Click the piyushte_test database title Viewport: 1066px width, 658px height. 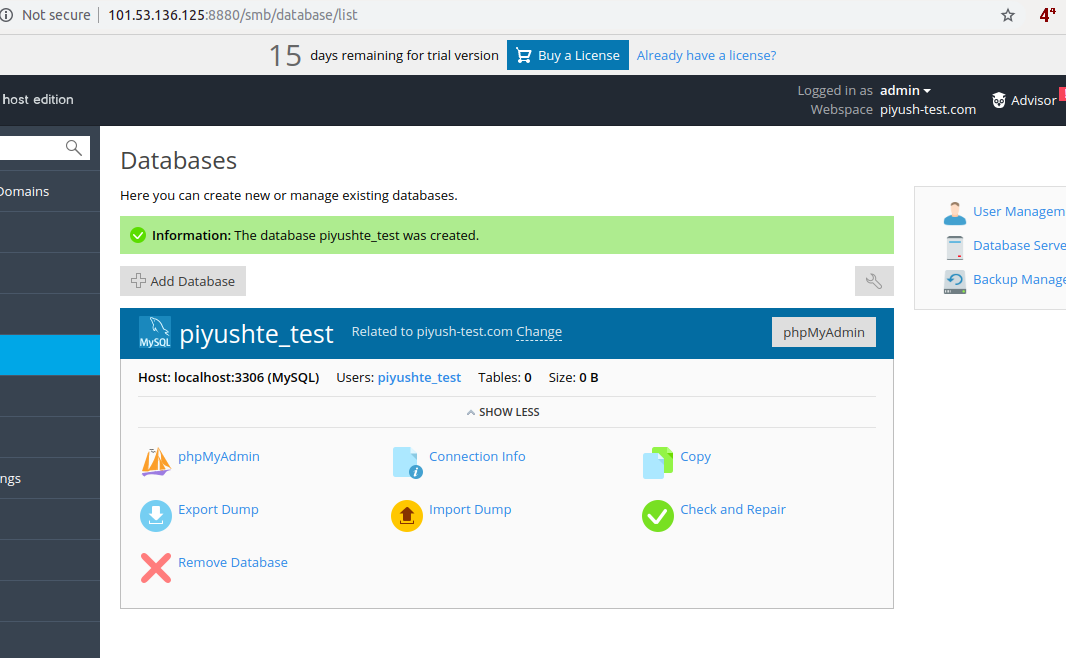(x=256, y=334)
